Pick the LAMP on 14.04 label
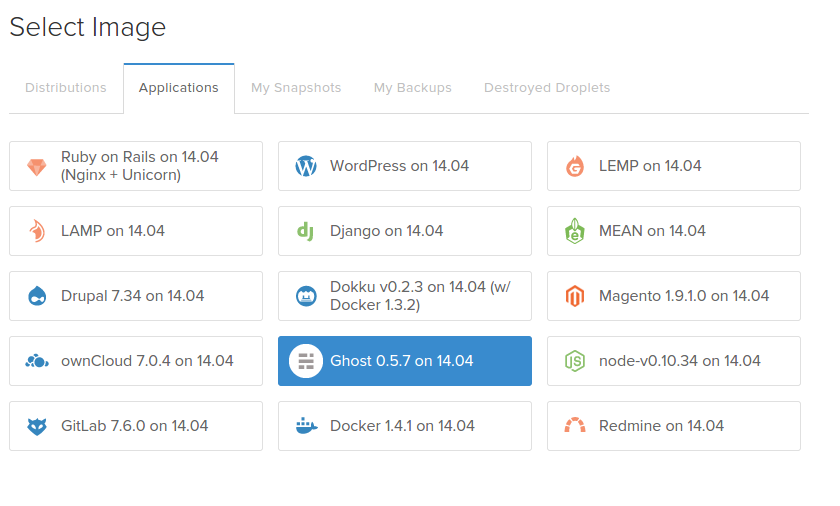 pos(113,231)
